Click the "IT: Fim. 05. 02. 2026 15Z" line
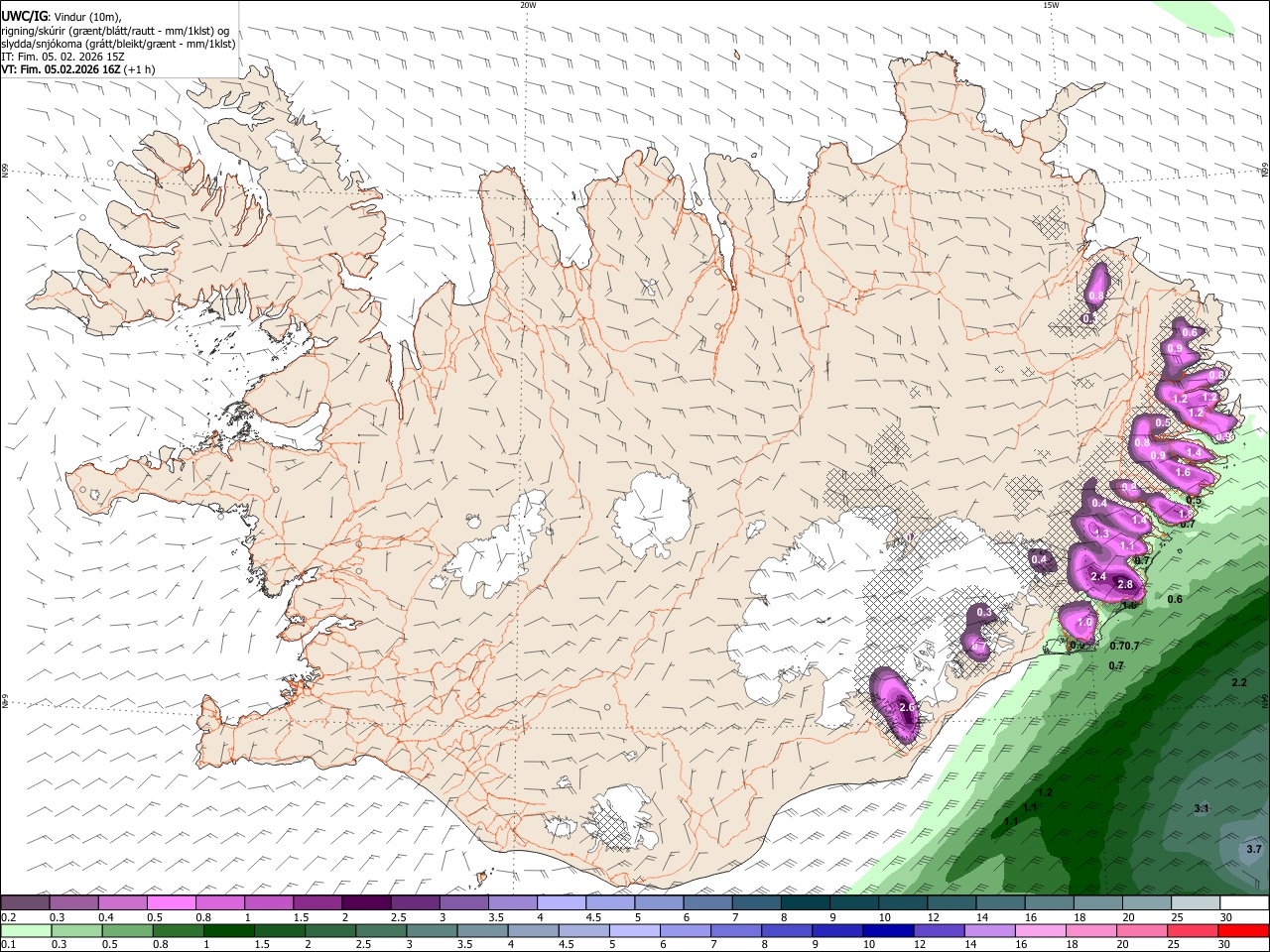Screen dimensions: 1270x952 [x=63, y=57]
